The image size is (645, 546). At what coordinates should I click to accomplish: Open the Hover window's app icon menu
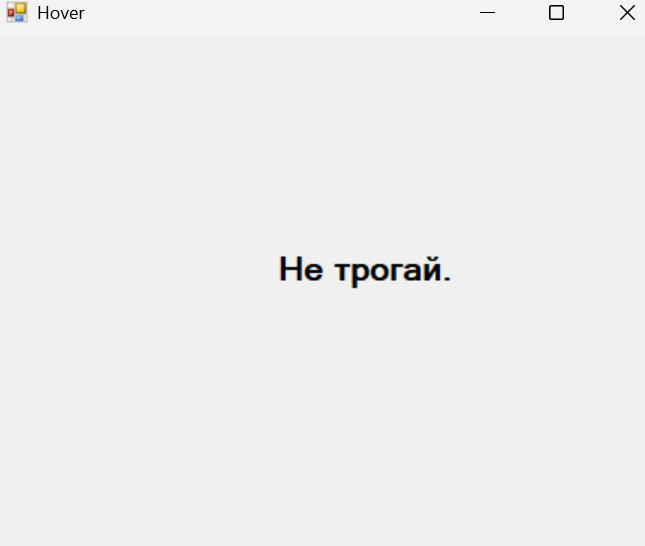pyautogui.click(x=17, y=12)
